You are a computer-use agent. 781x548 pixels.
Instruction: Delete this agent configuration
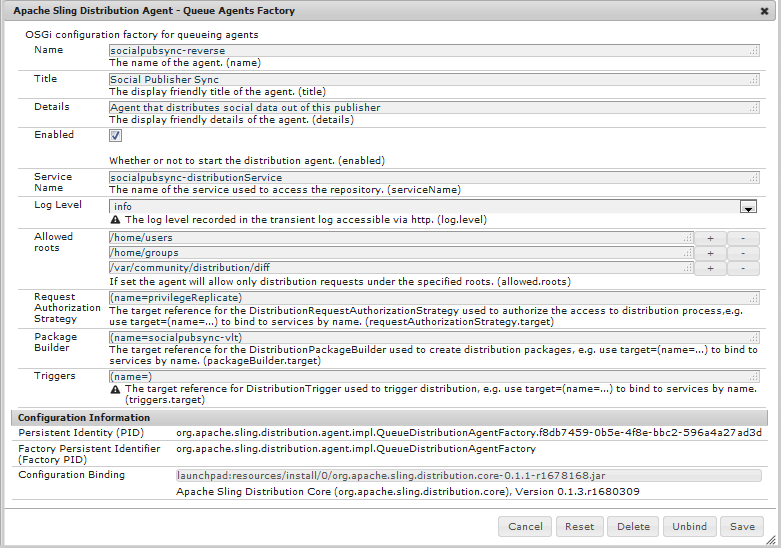click(x=633, y=527)
